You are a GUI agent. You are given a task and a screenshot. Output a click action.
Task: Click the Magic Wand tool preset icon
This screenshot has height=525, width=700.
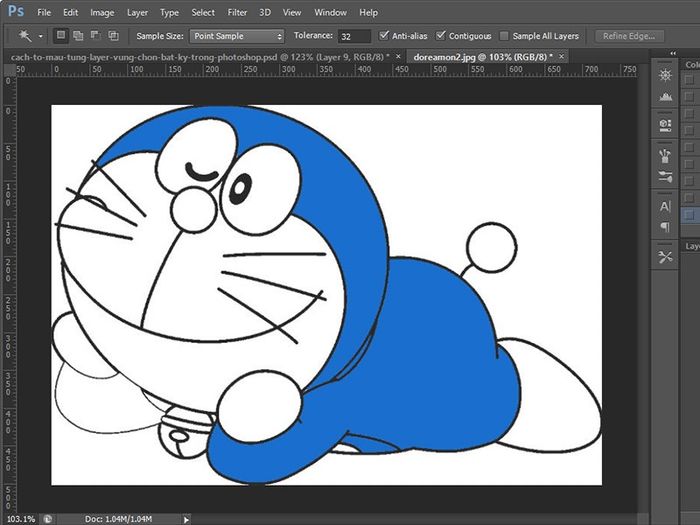25,36
